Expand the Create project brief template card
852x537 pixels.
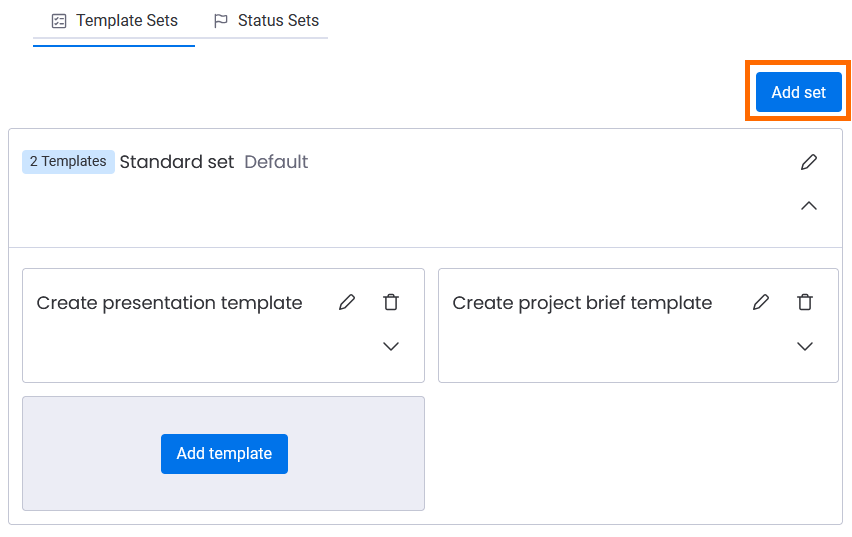804,346
